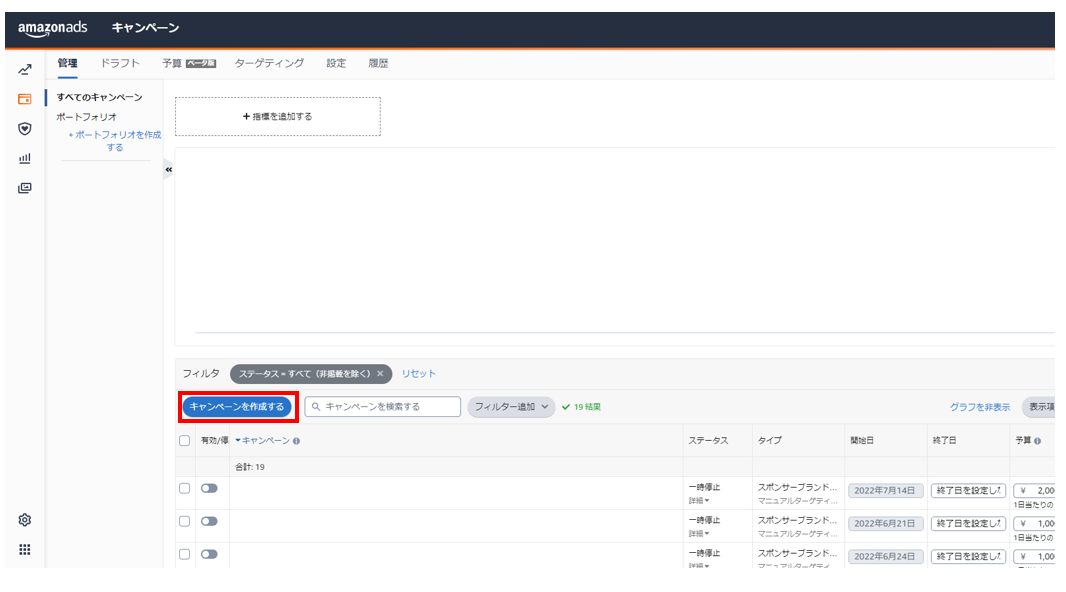The image size is (1066, 592).
Task: Collapse the side panel with double chevron
Action: (169, 169)
